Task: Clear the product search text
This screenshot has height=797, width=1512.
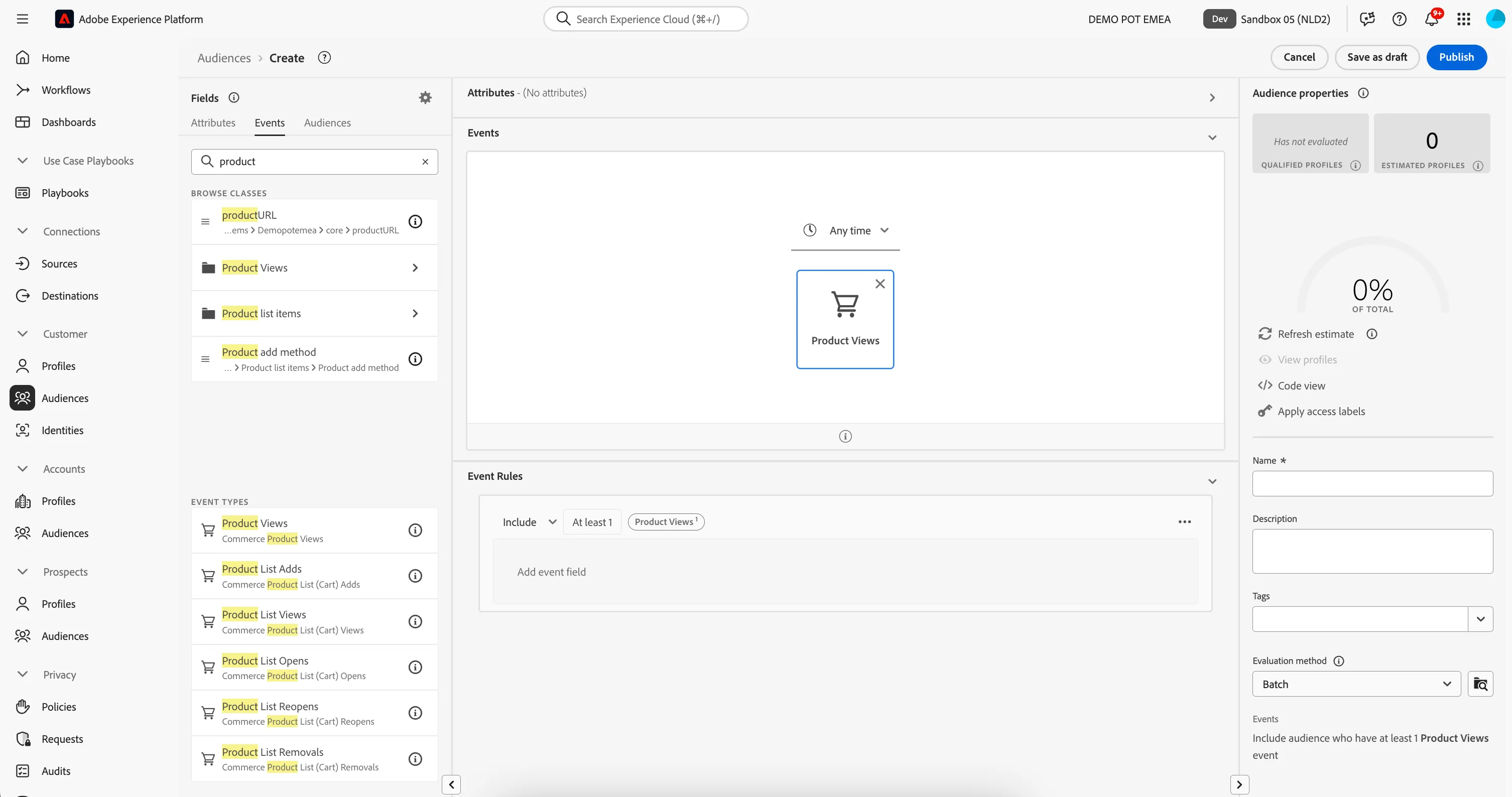Action: pos(425,162)
